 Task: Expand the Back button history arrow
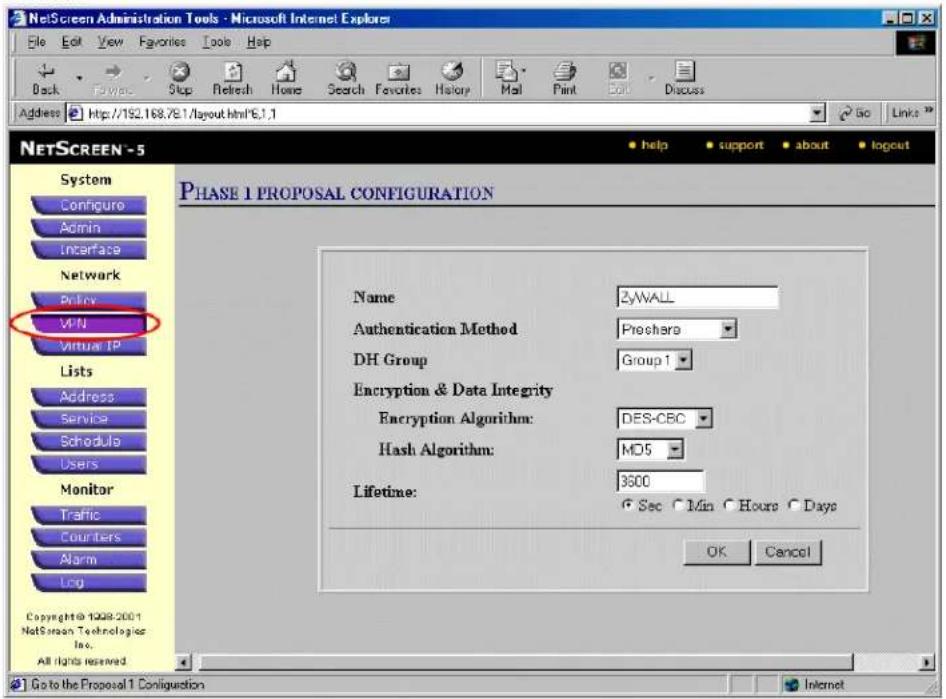coord(79,78)
